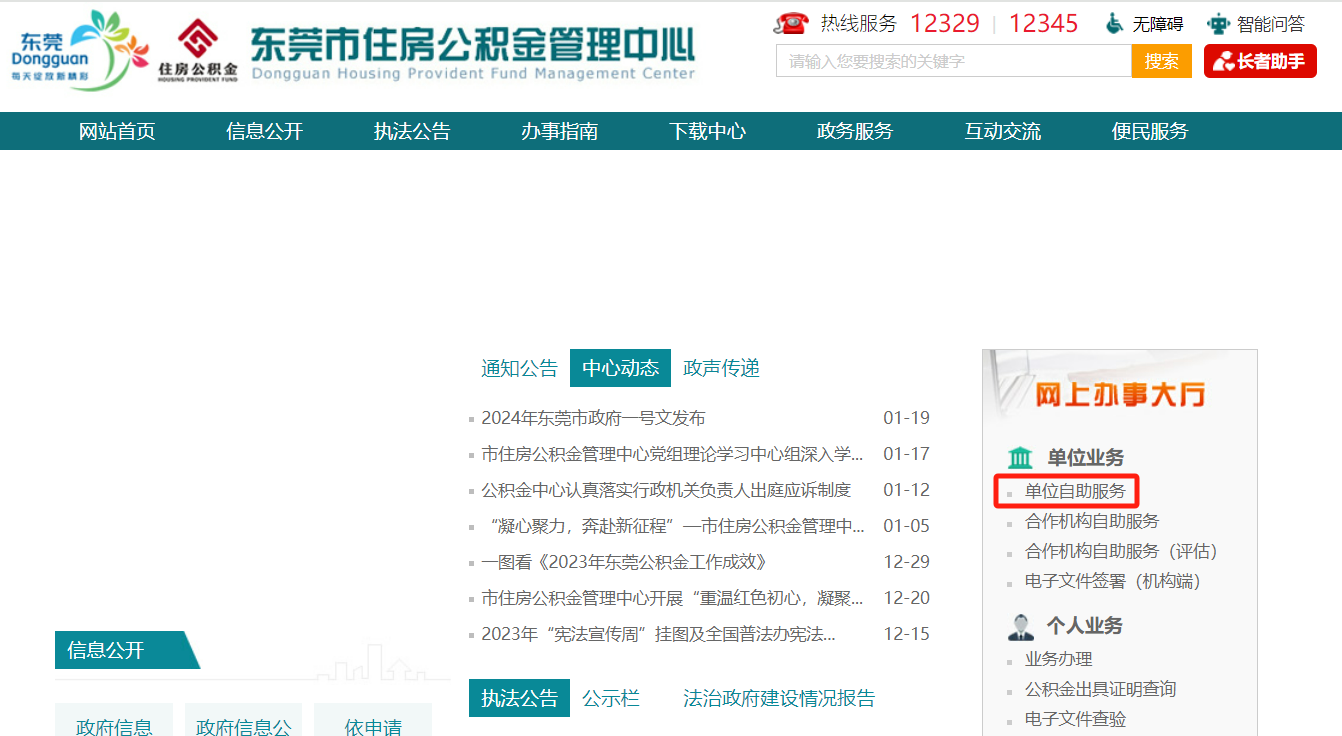Open the red 长者助手 button
Screen dimensions: 1342x736
[1260, 61]
